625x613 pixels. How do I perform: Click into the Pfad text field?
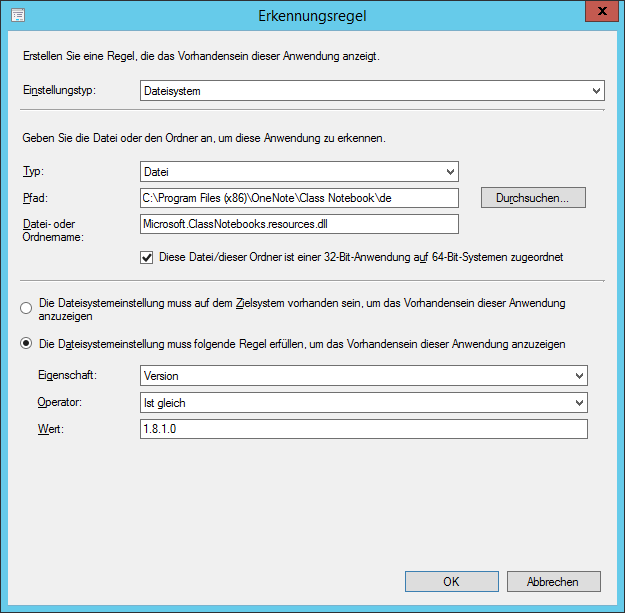click(298, 198)
